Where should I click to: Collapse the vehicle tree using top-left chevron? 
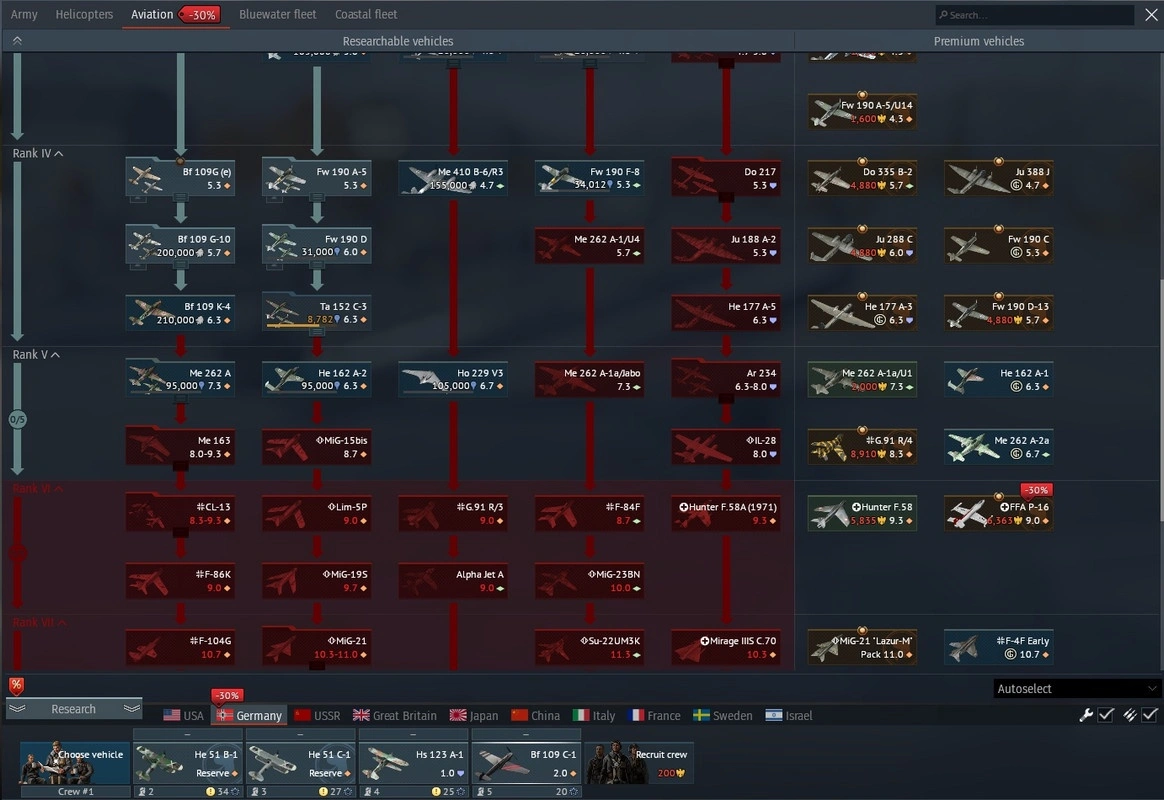[17, 41]
